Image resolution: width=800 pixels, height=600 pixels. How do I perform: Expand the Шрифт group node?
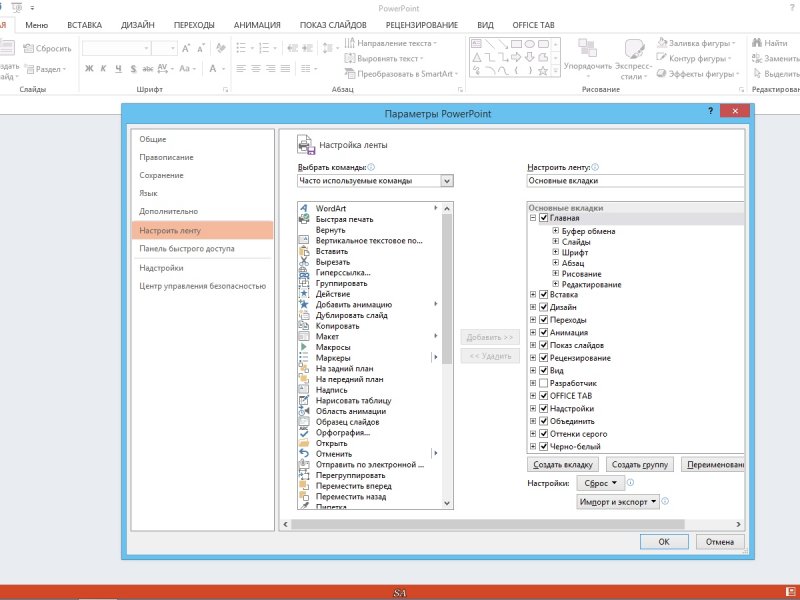click(556, 252)
